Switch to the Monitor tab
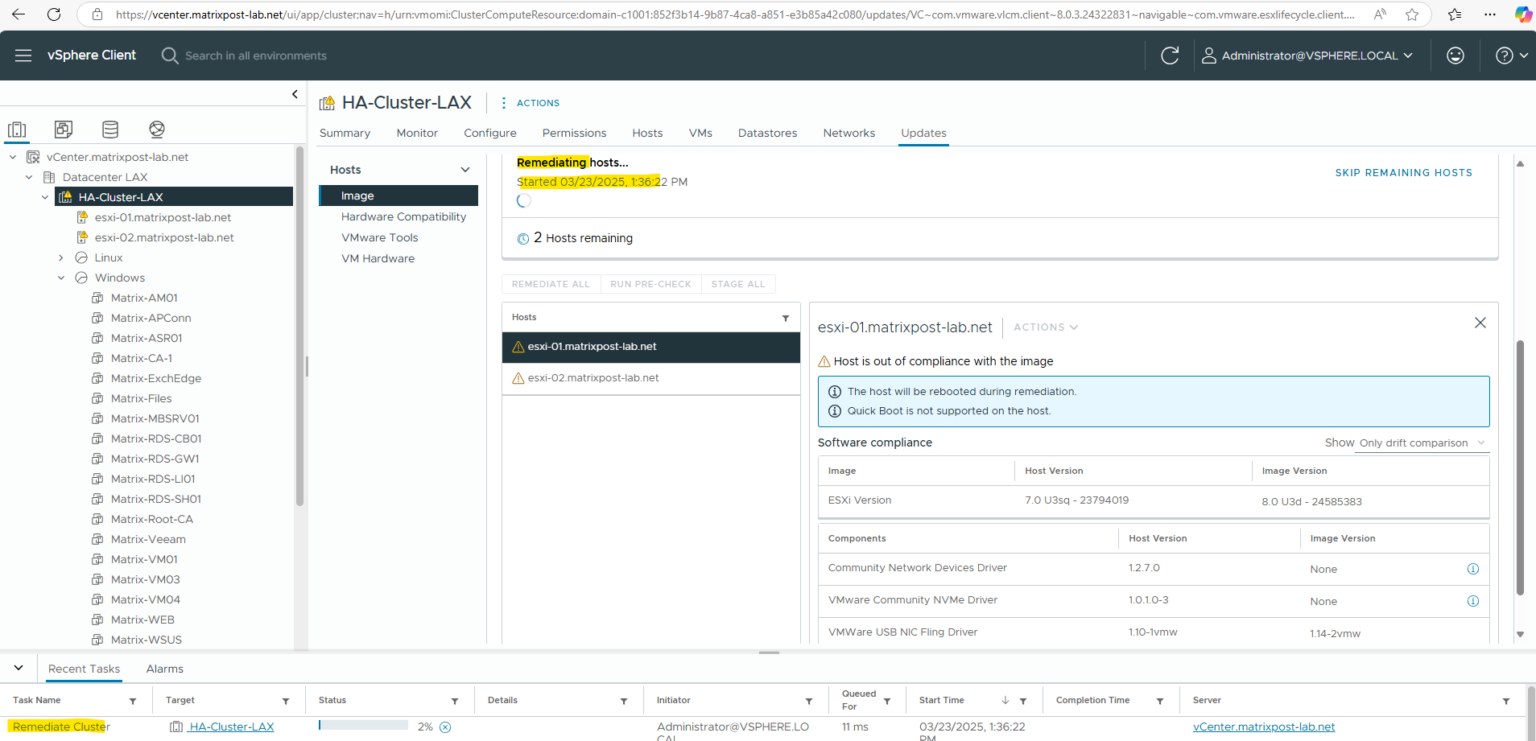Screen dimensions: 1536x741 point(416,132)
